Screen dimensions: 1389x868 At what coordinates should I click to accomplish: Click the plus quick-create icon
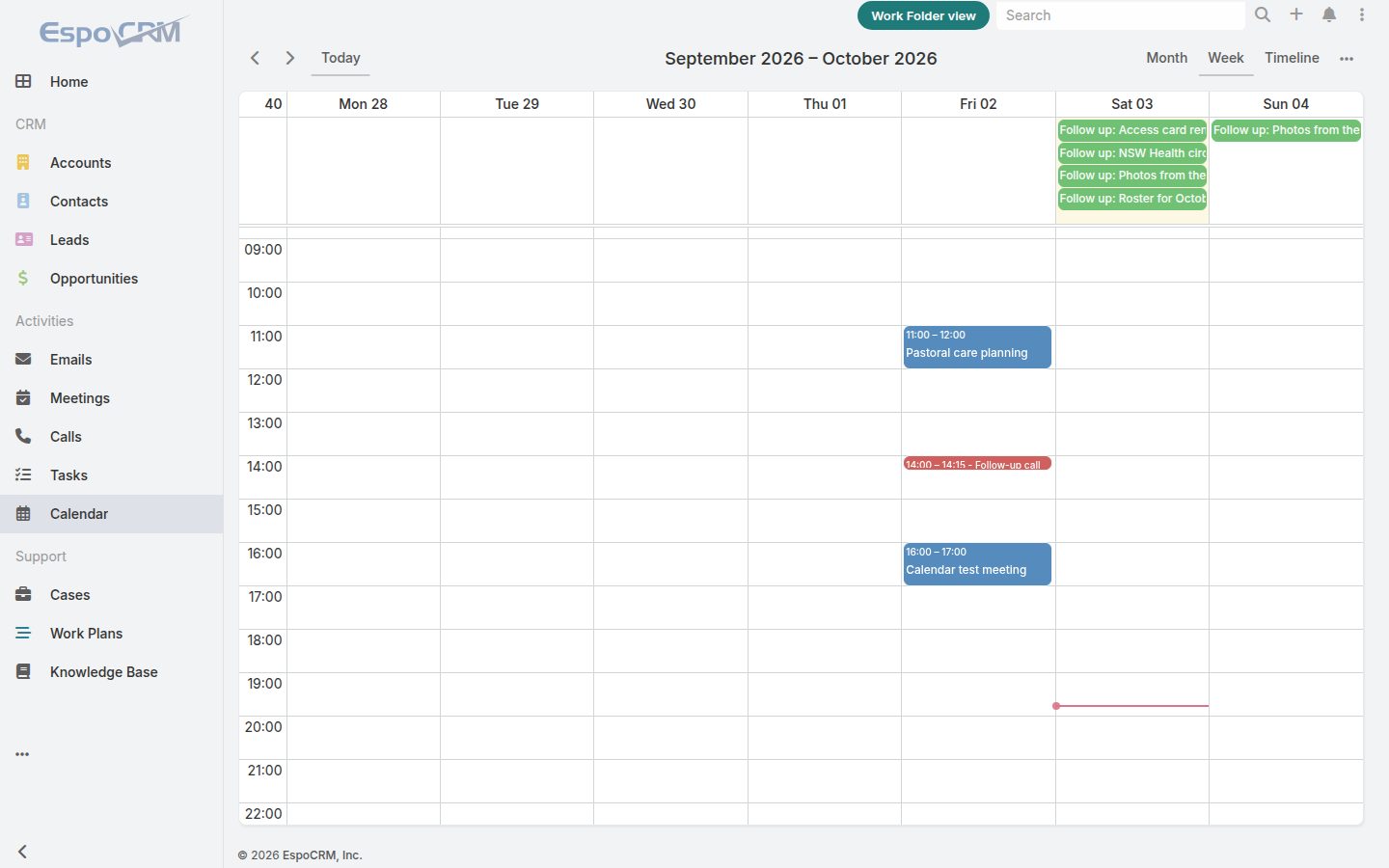(x=1296, y=14)
